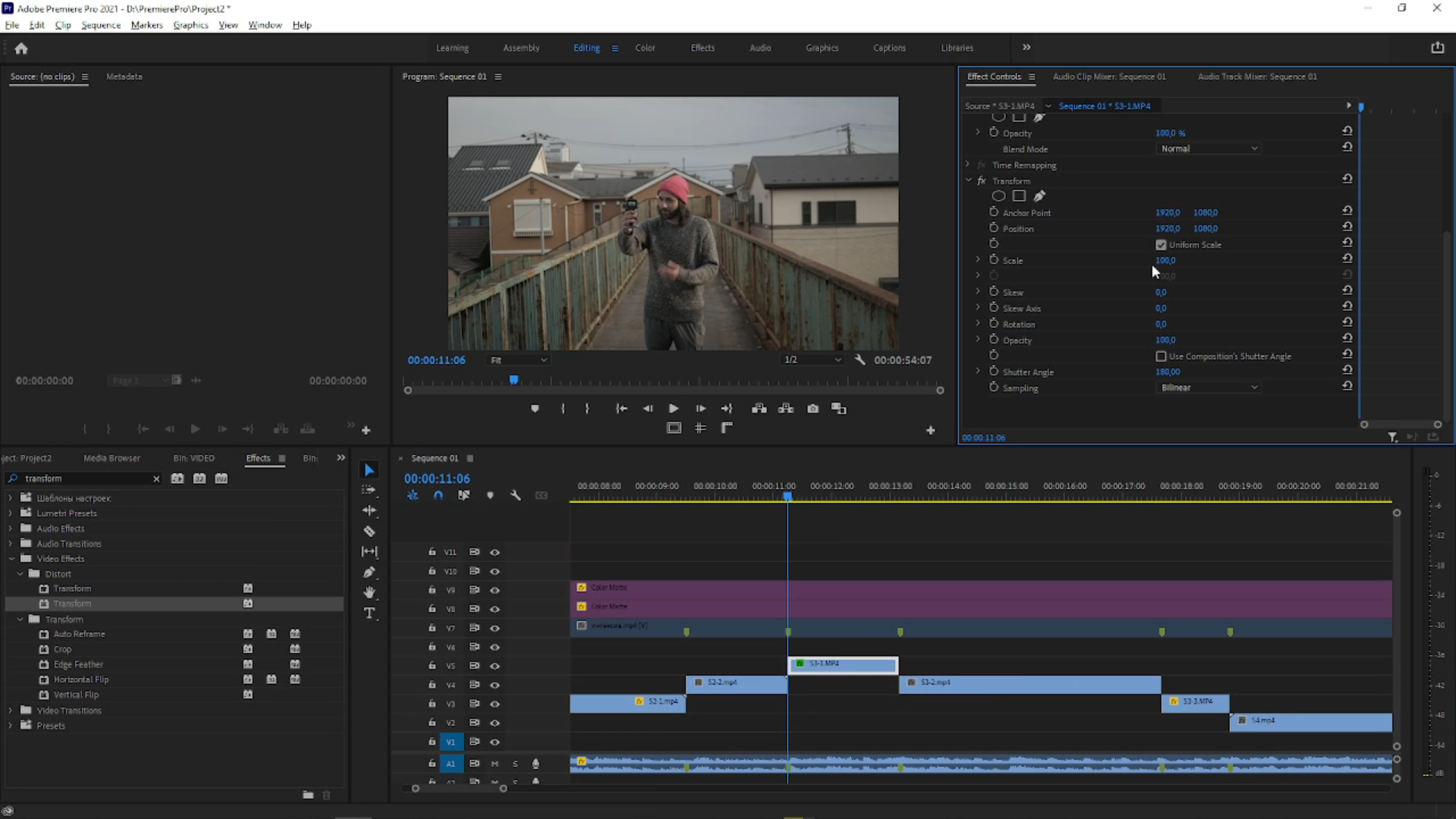Reset Rotation parameter

[x=1348, y=322]
